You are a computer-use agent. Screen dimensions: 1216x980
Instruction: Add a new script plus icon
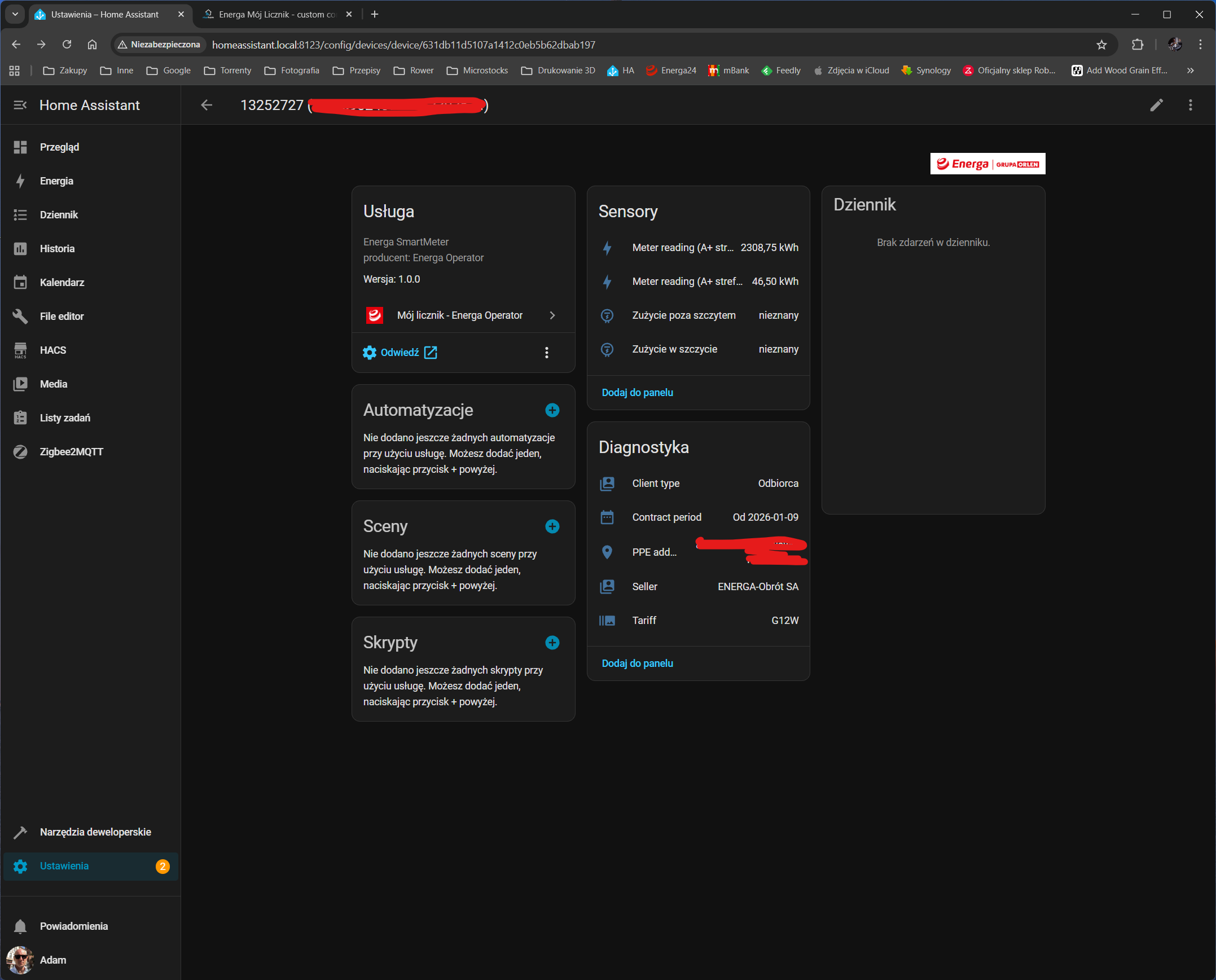click(x=552, y=643)
